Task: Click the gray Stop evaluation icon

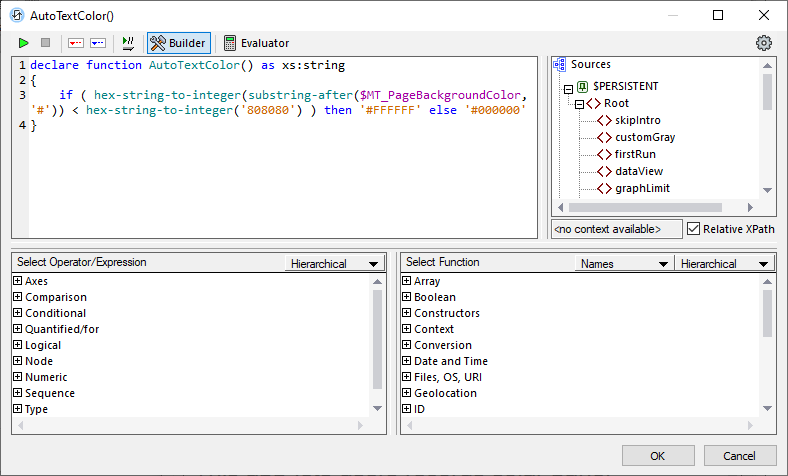Action: [45, 43]
